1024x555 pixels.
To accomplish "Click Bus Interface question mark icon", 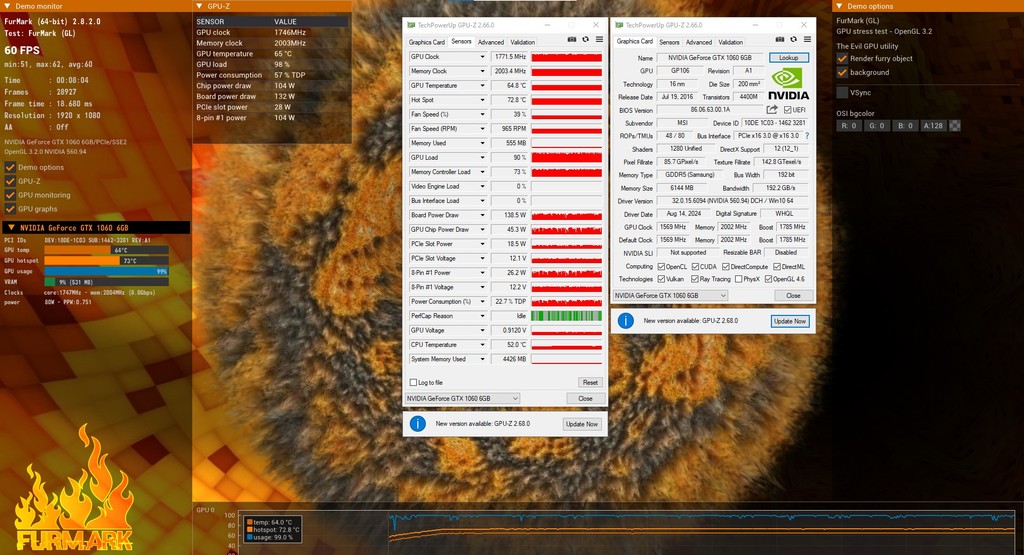I will click(807, 136).
